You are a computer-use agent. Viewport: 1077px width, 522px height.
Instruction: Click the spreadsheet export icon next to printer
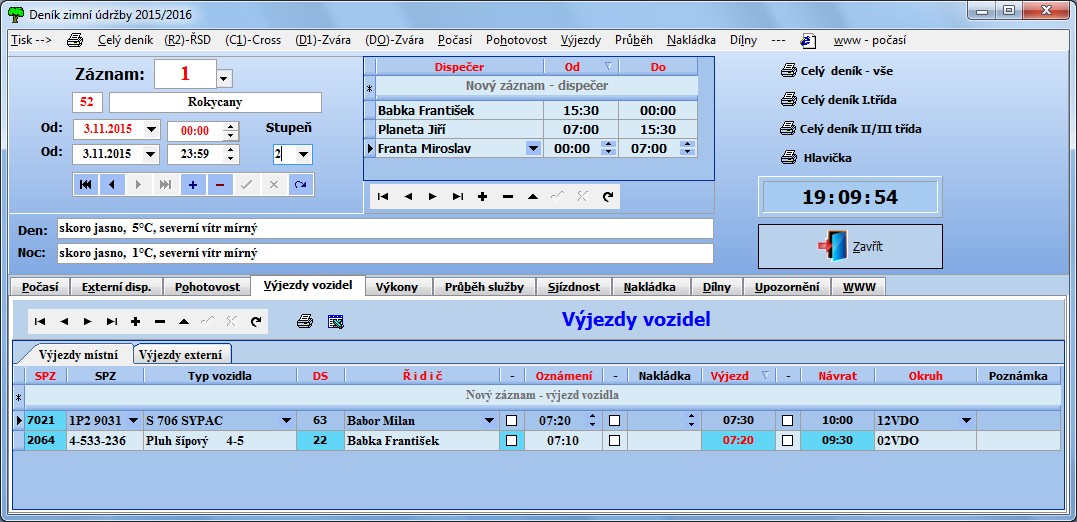pyautogui.click(x=335, y=321)
